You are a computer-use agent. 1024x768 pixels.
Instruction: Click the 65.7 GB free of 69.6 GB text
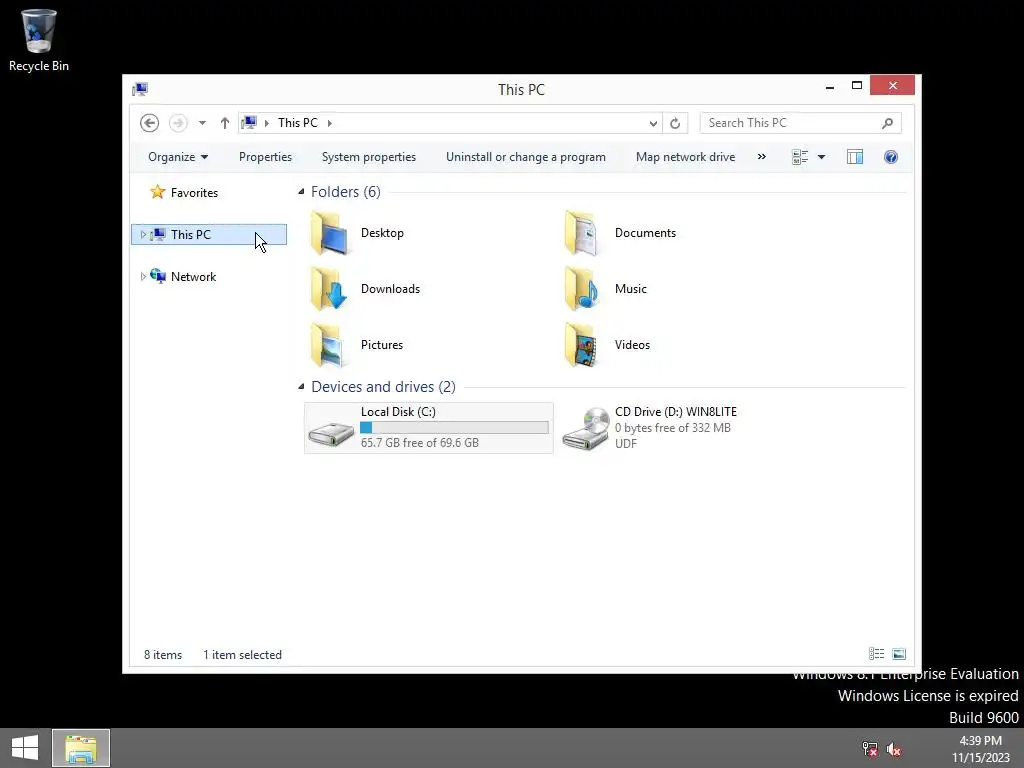click(x=420, y=443)
